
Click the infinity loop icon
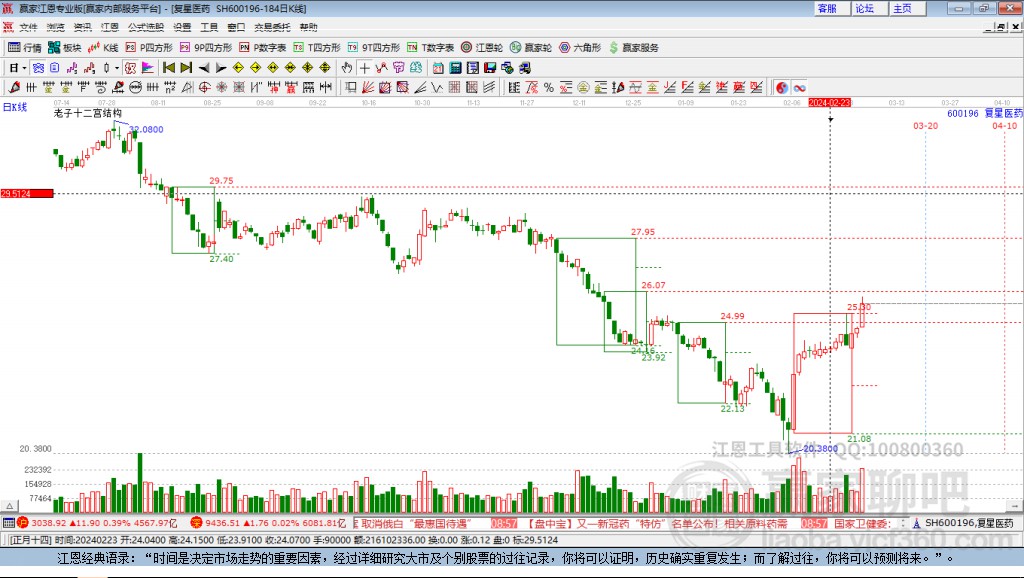click(799, 88)
